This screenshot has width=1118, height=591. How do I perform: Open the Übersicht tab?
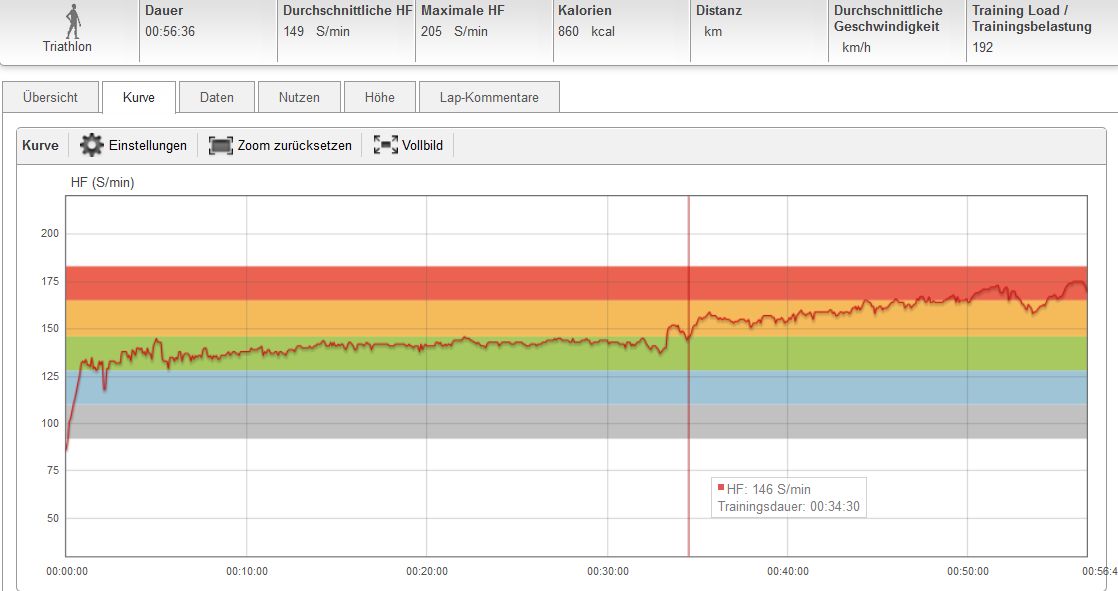pos(51,97)
